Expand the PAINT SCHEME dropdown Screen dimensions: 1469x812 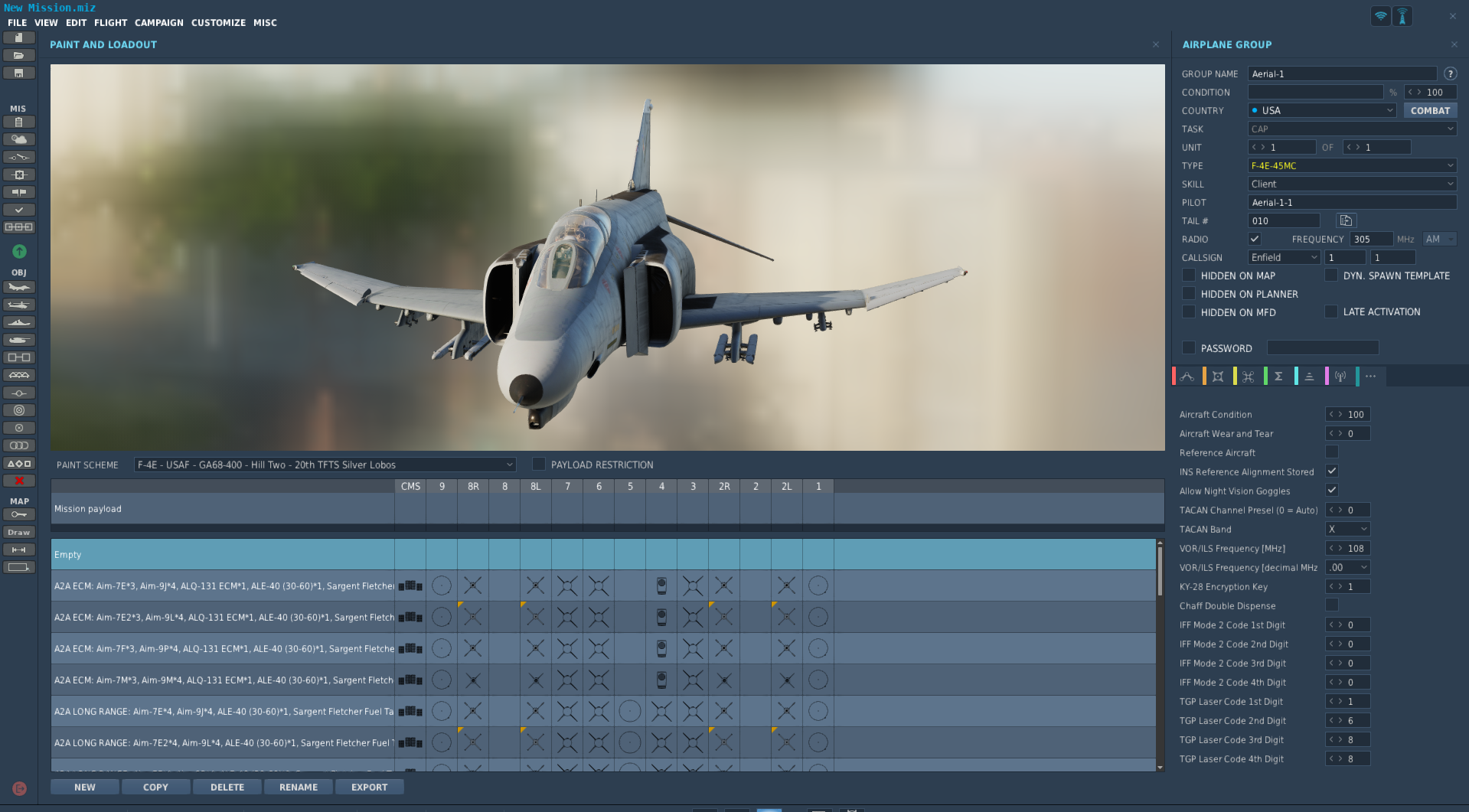coord(325,465)
